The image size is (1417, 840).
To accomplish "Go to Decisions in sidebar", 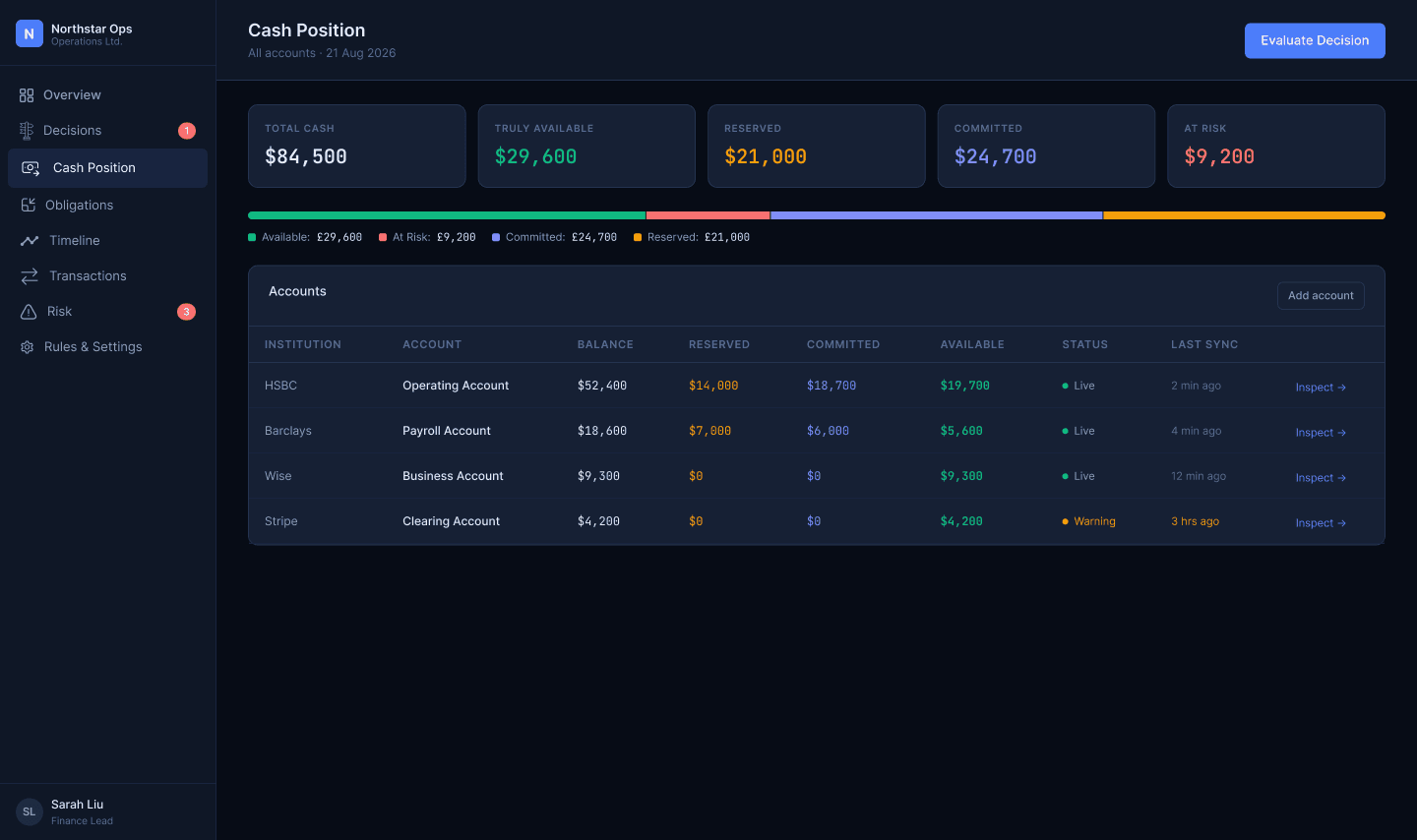I will coord(107,131).
